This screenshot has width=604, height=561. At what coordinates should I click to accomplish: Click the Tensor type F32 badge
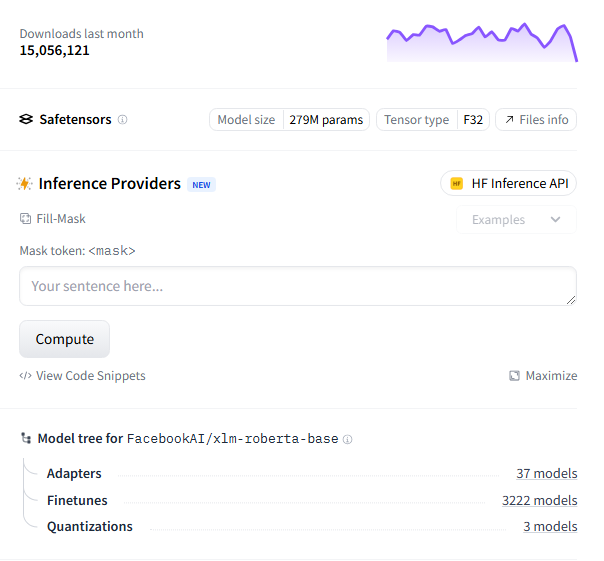click(x=433, y=120)
